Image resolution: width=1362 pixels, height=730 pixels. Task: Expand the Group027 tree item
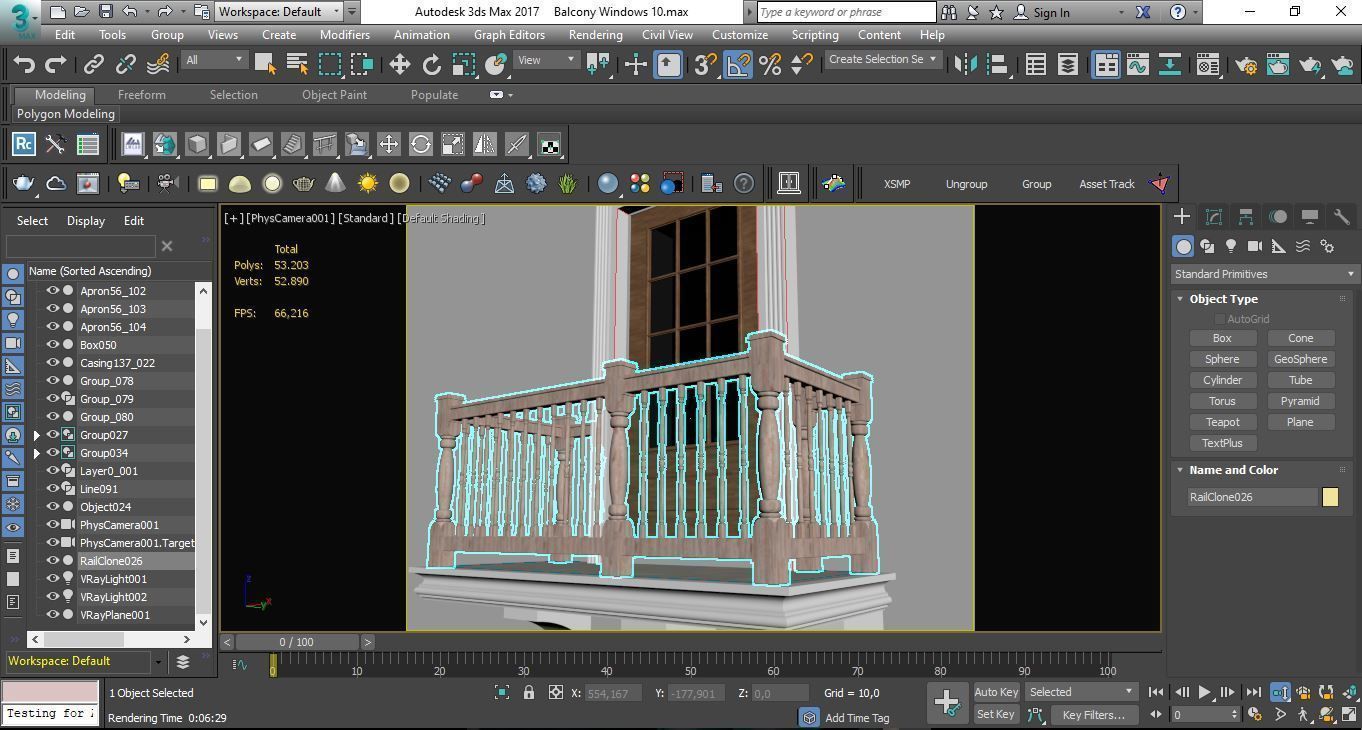[37, 435]
